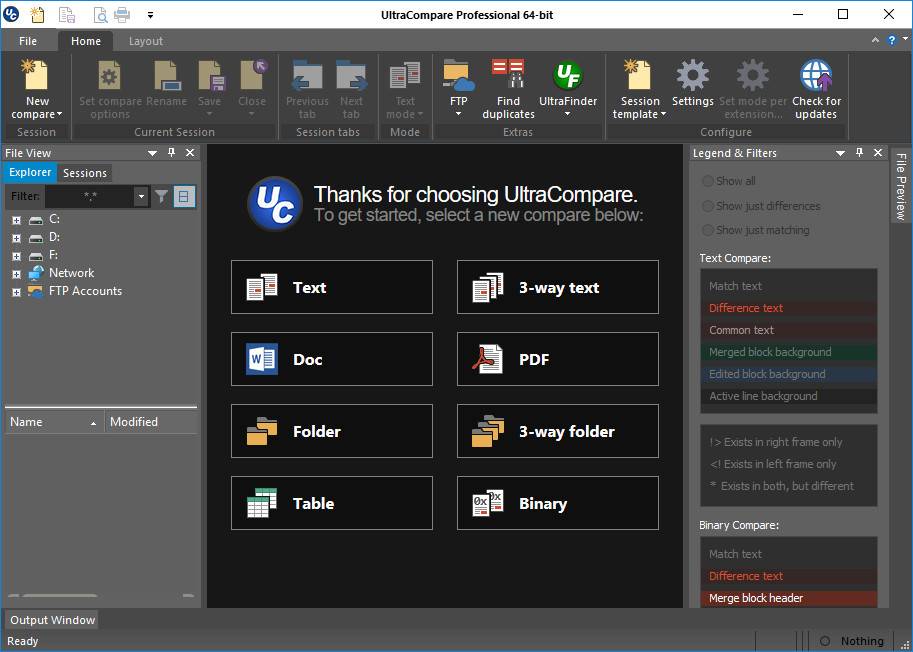Switch to the Home ribbon tab
Viewport: 913px width, 652px height.
click(86, 41)
